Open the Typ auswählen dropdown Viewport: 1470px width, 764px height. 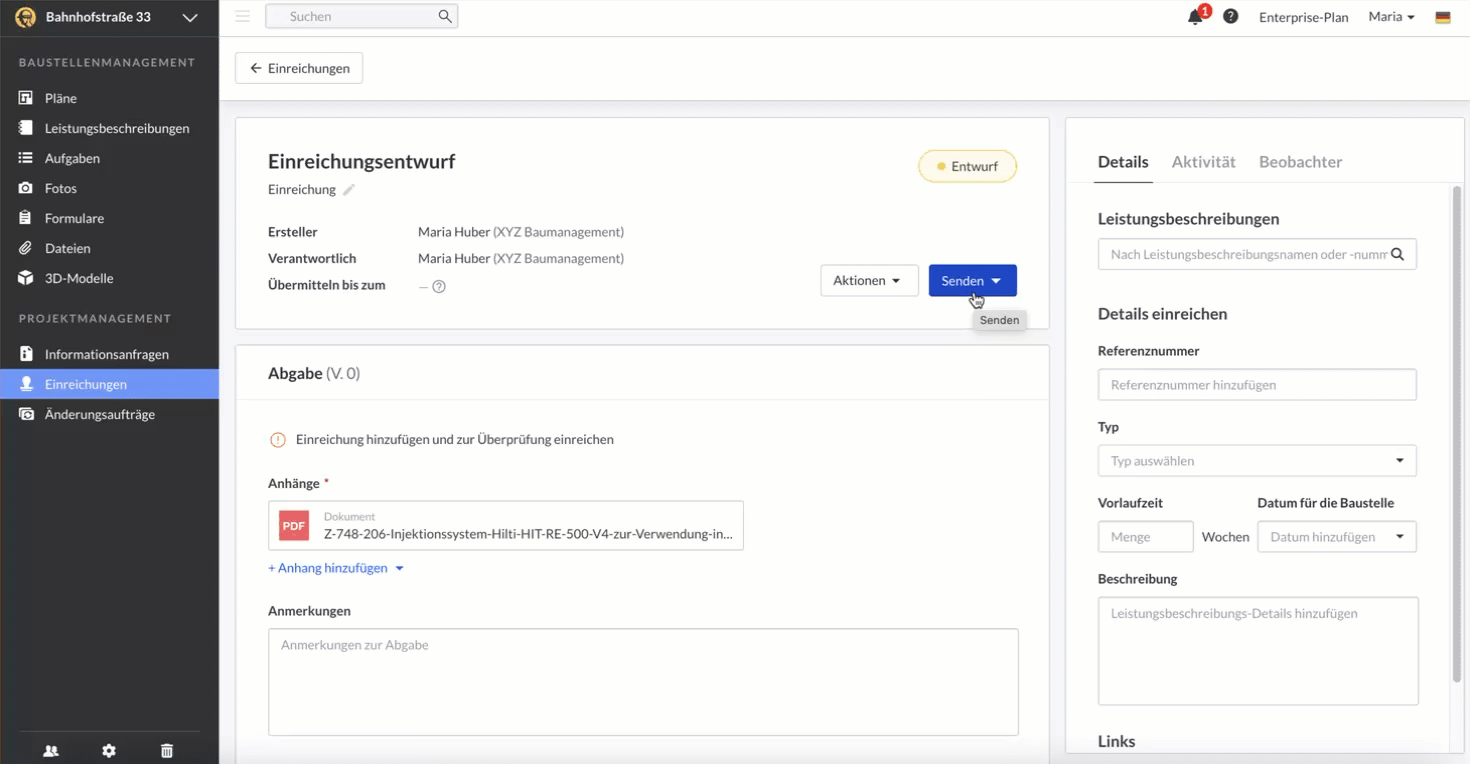click(1257, 461)
